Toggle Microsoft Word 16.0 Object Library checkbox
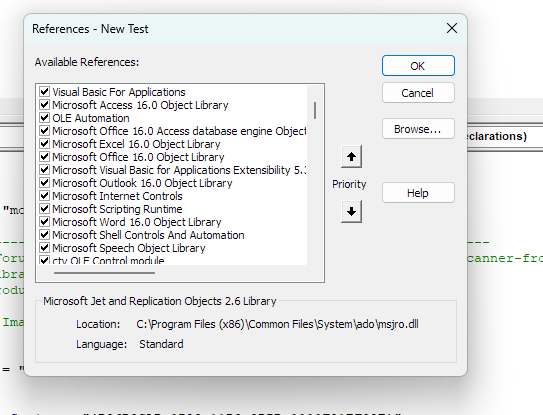Screen dimensions: 543x415 44,222
